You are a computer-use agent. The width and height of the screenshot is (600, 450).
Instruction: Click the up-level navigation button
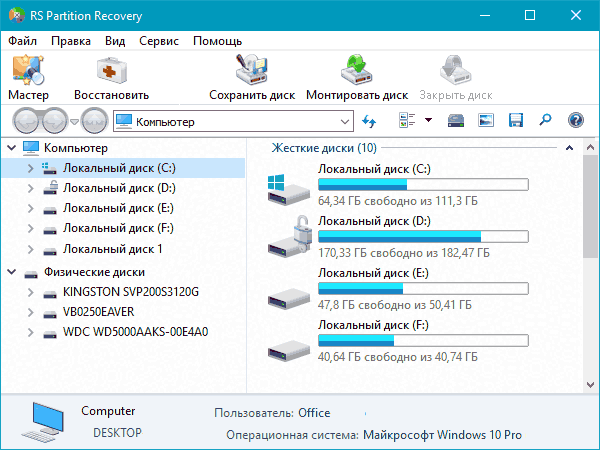(95, 121)
